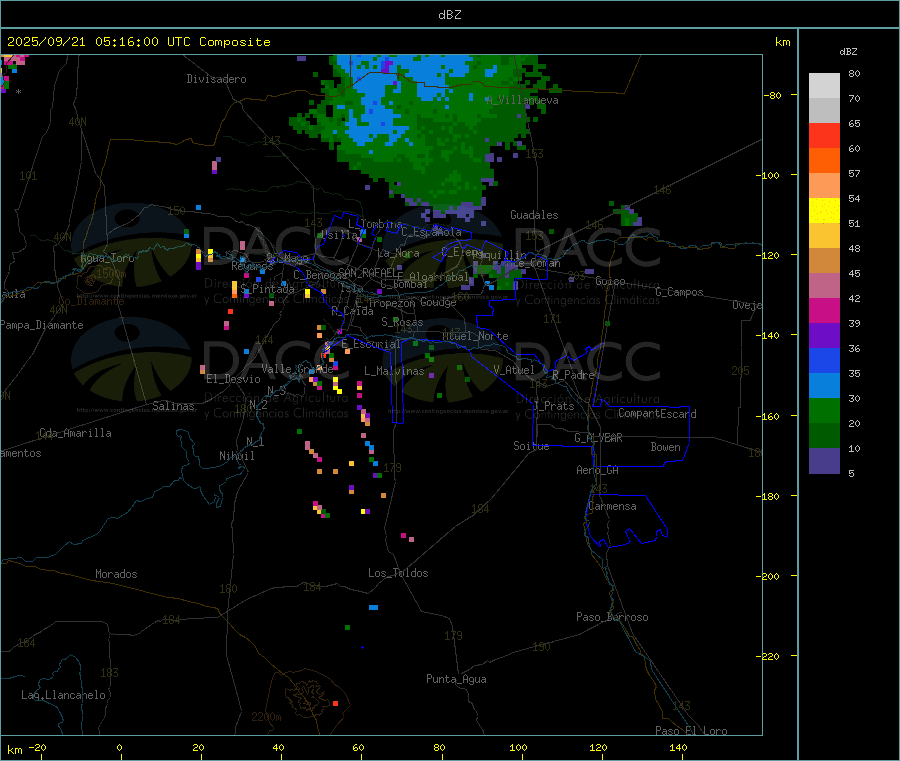Click the La_Nora map label
The width and height of the screenshot is (900, 761).
398,253
